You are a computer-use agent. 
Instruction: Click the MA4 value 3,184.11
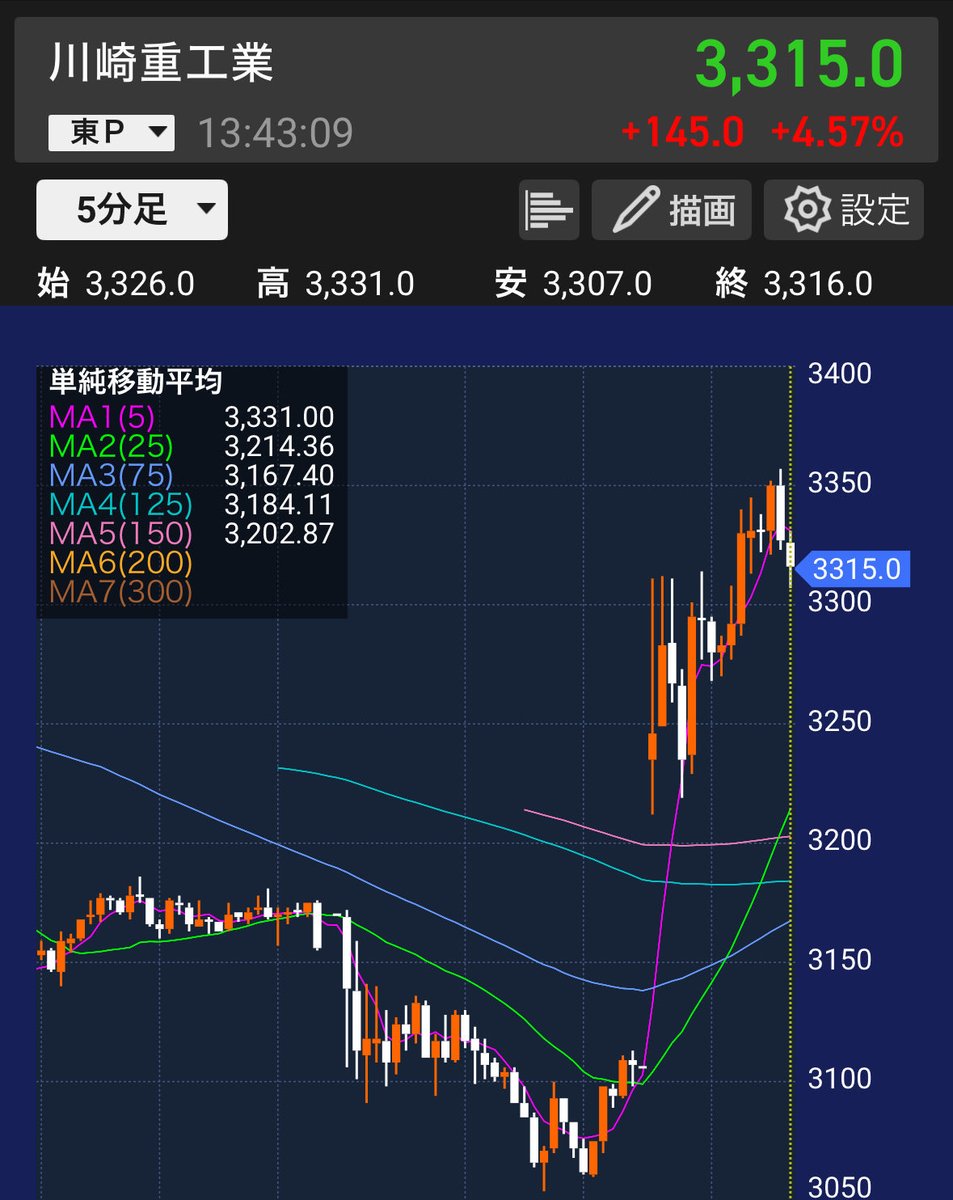[280, 504]
